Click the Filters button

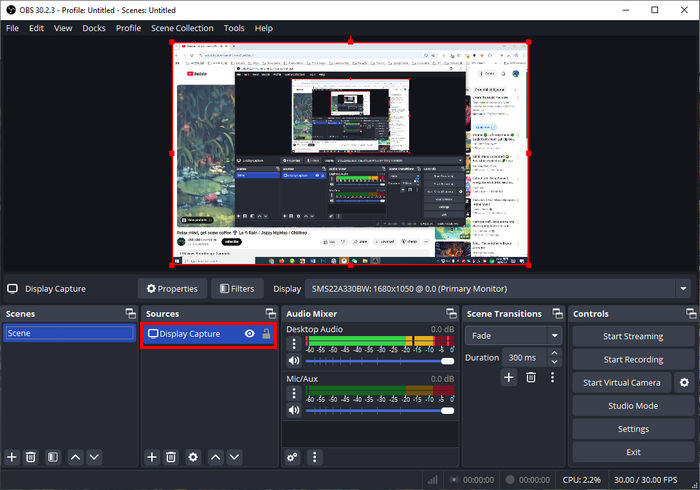238,289
